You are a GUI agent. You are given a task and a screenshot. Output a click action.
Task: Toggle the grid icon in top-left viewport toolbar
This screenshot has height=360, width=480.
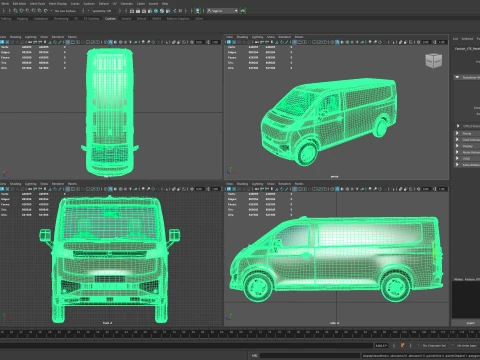pos(67,42)
